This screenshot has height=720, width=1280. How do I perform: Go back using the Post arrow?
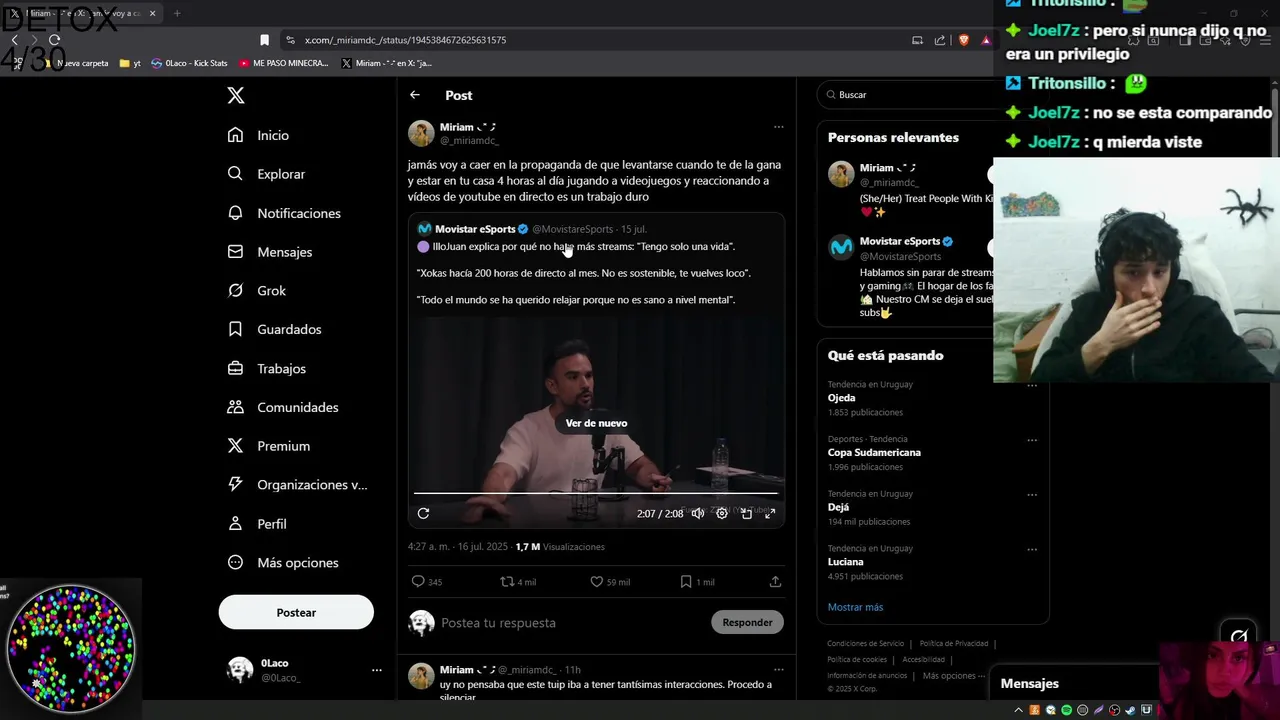[x=415, y=95]
